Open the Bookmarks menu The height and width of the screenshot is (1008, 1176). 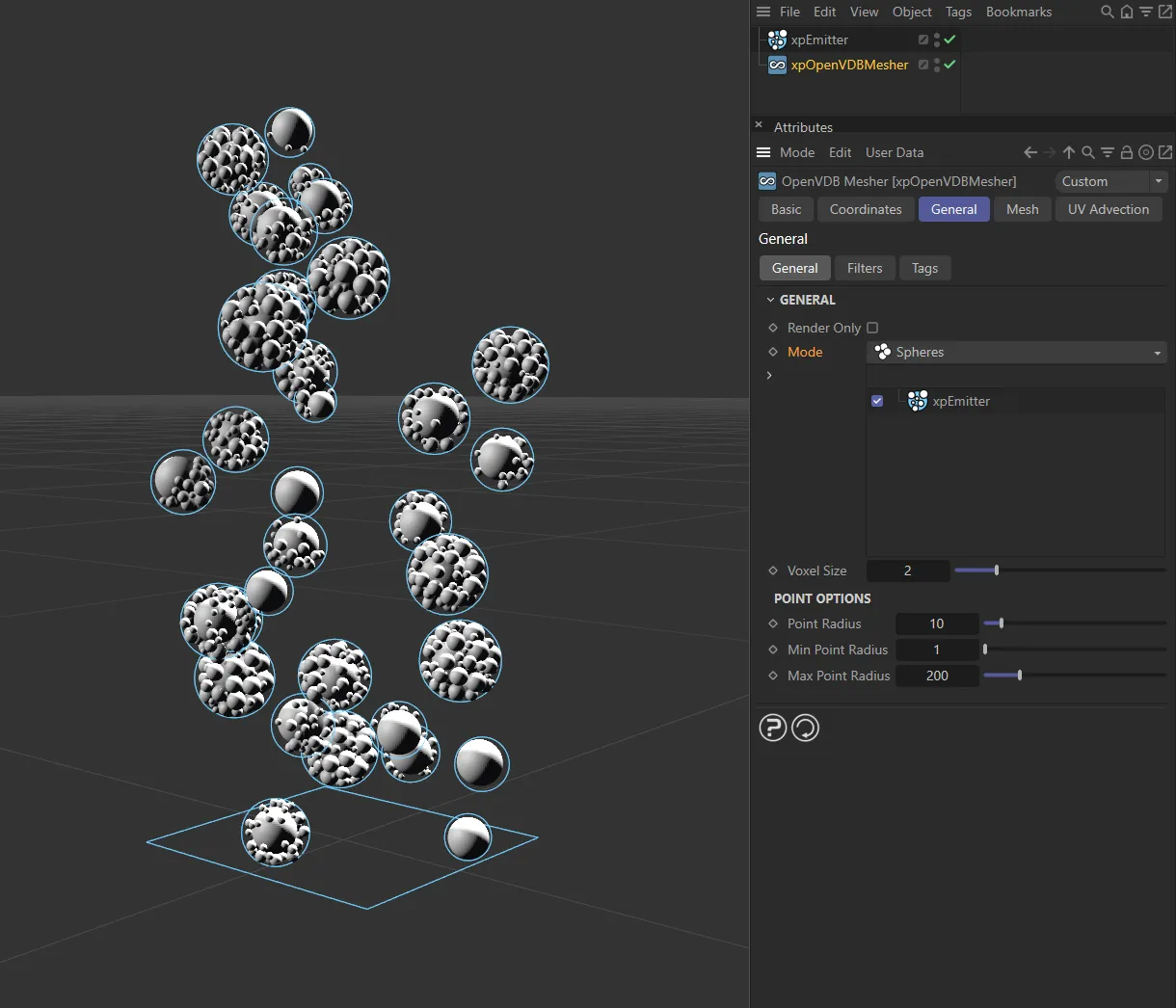click(1019, 12)
